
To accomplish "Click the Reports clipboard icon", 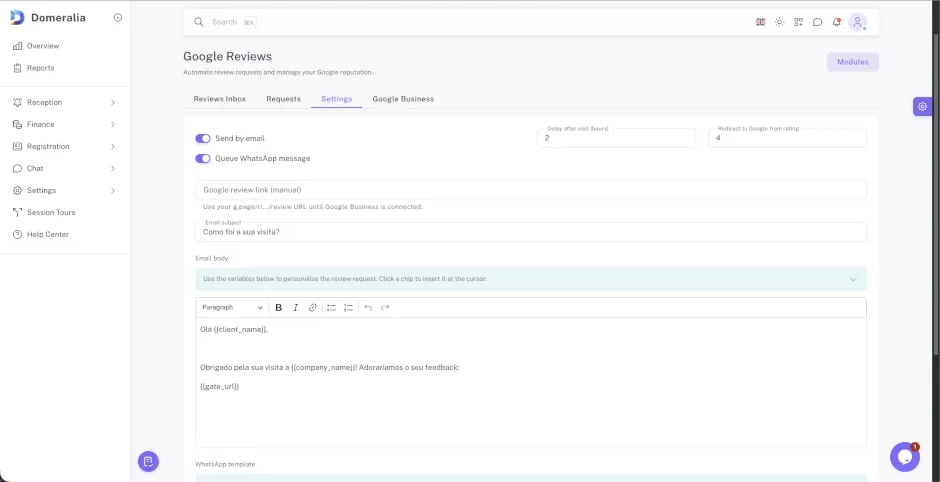I will click(17, 68).
